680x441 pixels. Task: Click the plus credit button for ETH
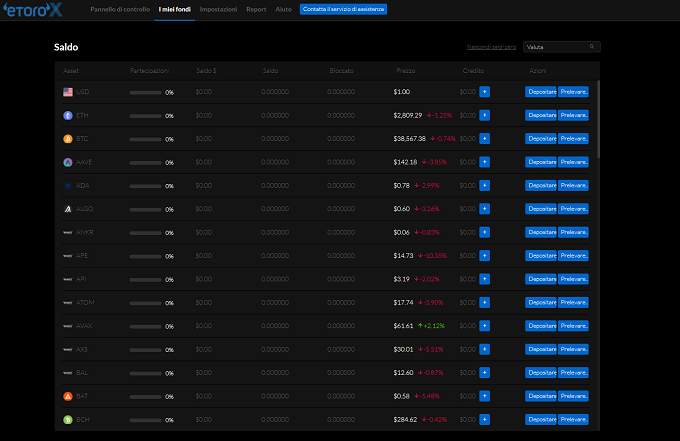[x=485, y=115]
